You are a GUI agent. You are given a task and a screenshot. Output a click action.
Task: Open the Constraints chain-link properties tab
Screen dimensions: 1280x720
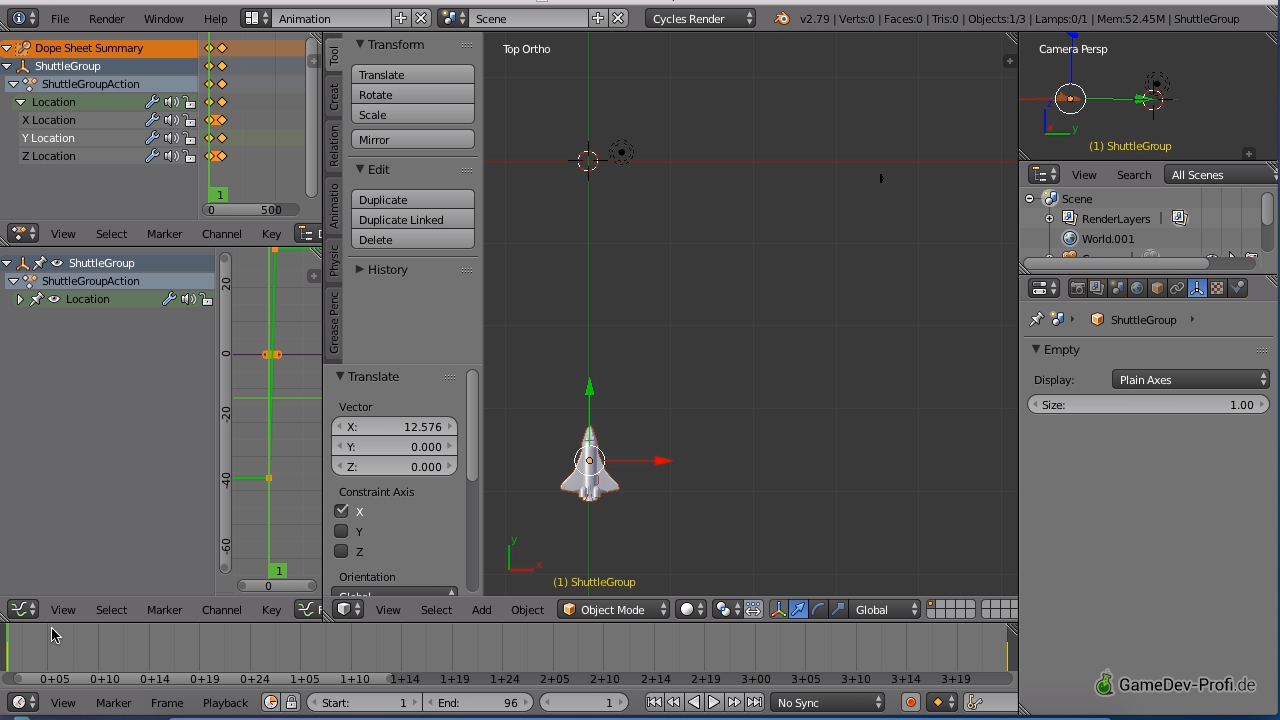point(1177,288)
